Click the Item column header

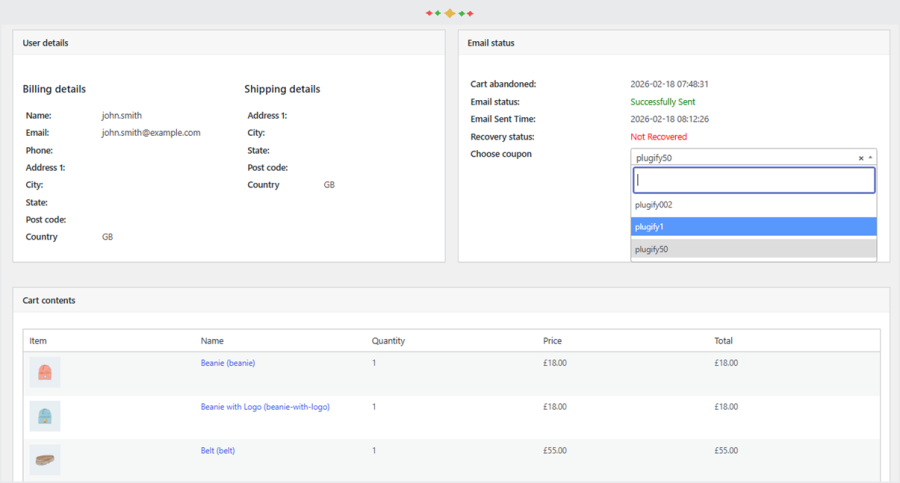pyautogui.click(x=38, y=341)
